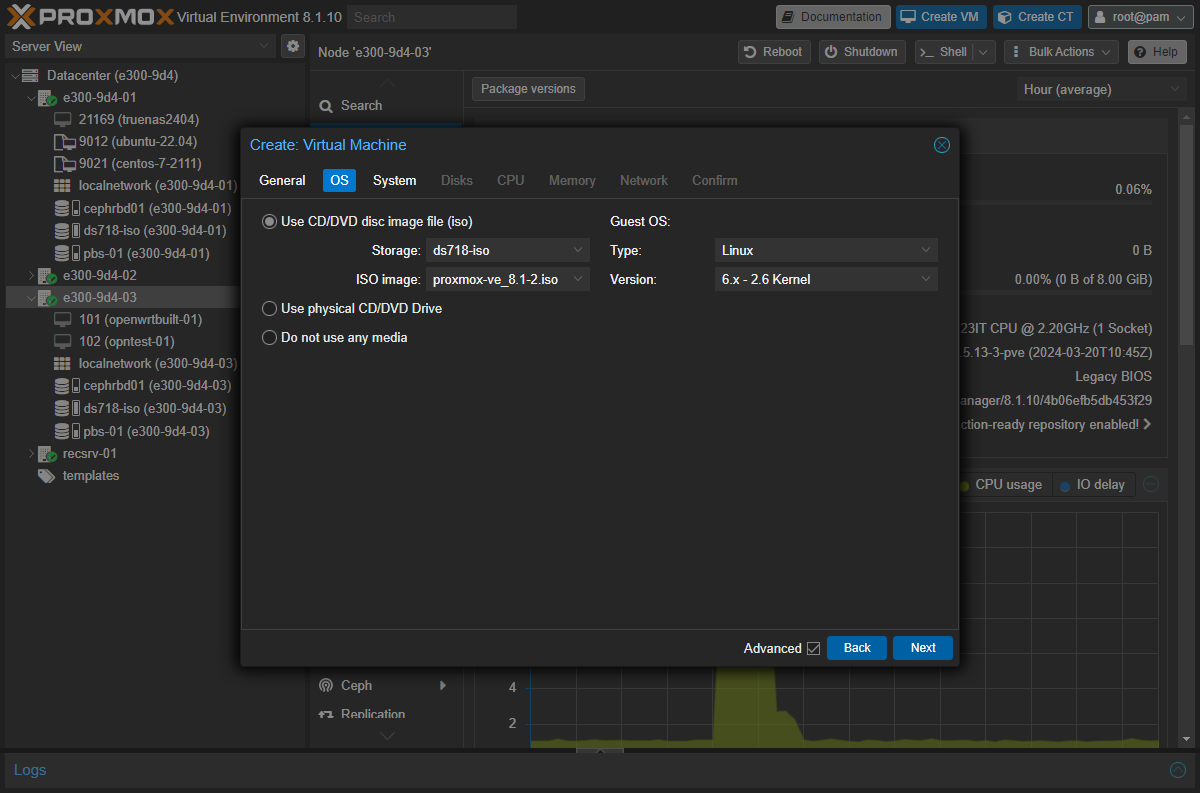The height and width of the screenshot is (793, 1200).
Task: Select Use physical CD/DVD Drive radio
Action: [269, 309]
